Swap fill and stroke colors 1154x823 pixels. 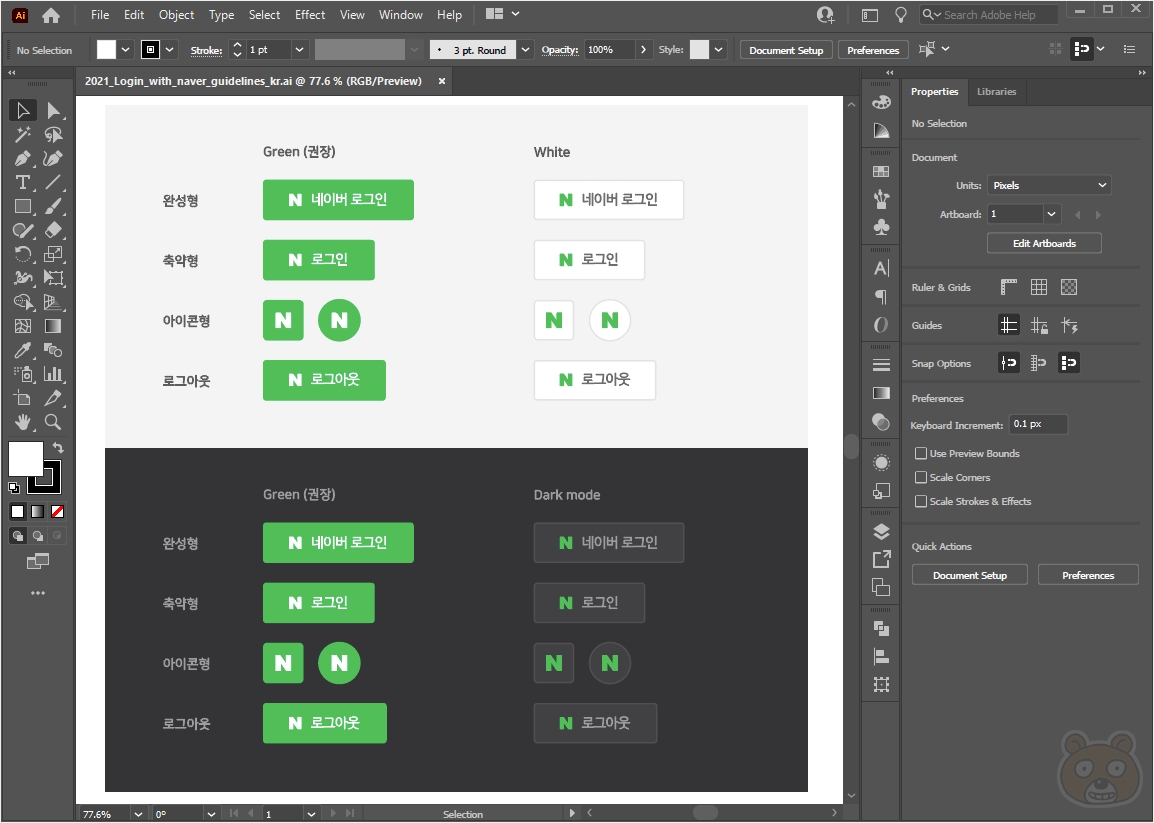[x=58, y=448]
